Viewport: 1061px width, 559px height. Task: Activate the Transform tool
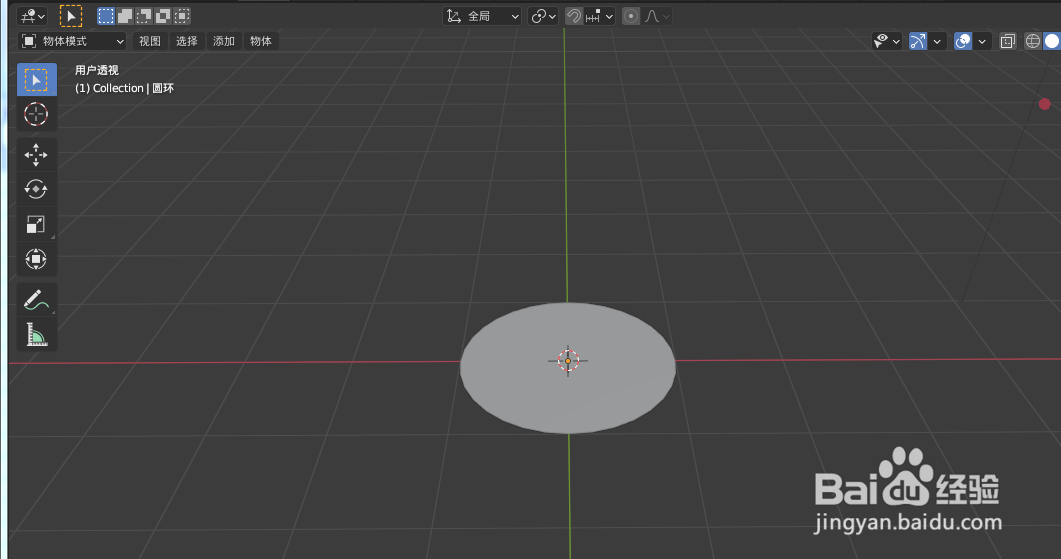(x=37, y=259)
